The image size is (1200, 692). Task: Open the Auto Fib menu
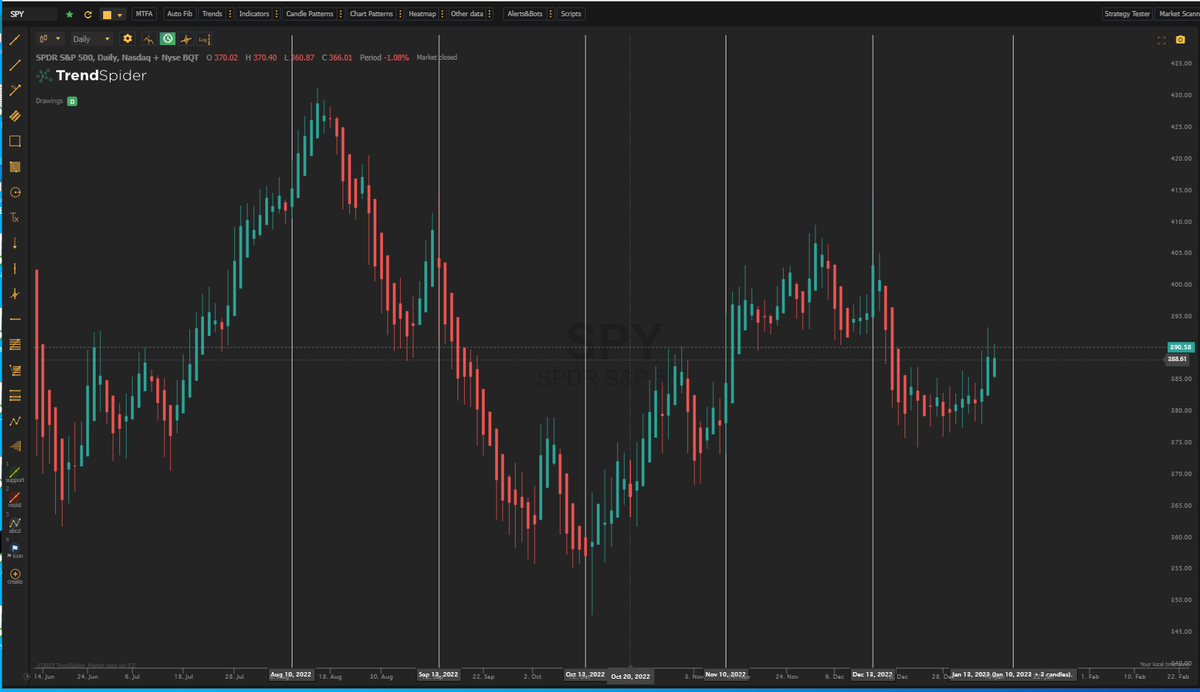click(180, 14)
